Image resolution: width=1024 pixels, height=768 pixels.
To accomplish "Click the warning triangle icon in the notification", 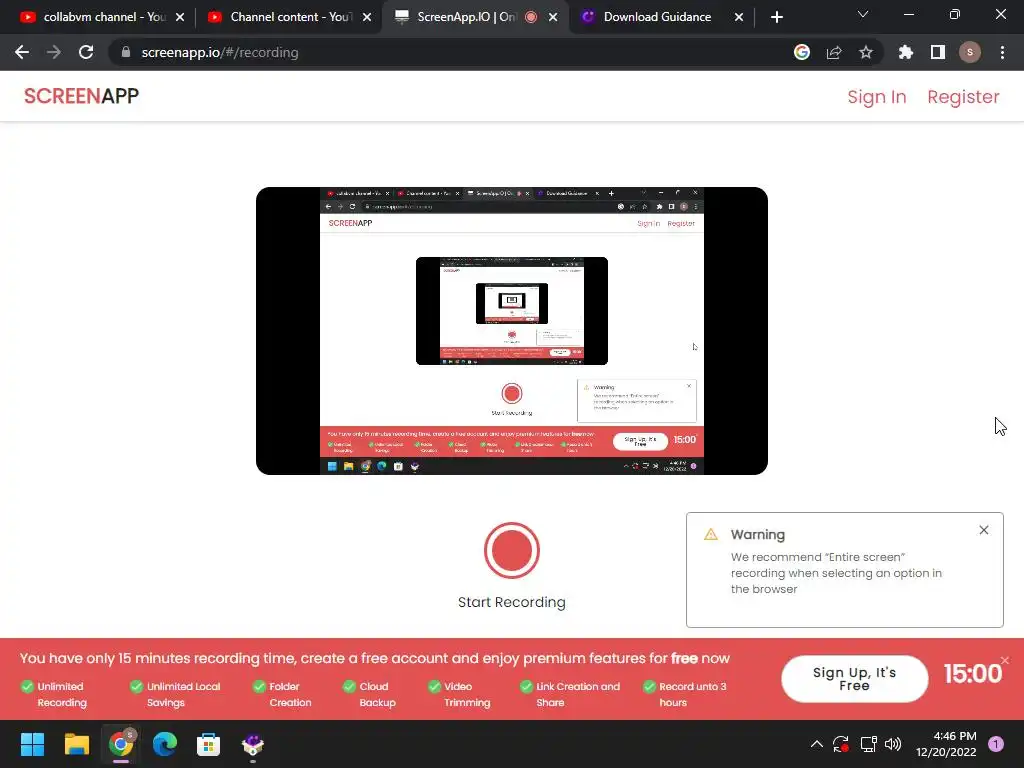I will pyautogui.click(x=711, y=534).
